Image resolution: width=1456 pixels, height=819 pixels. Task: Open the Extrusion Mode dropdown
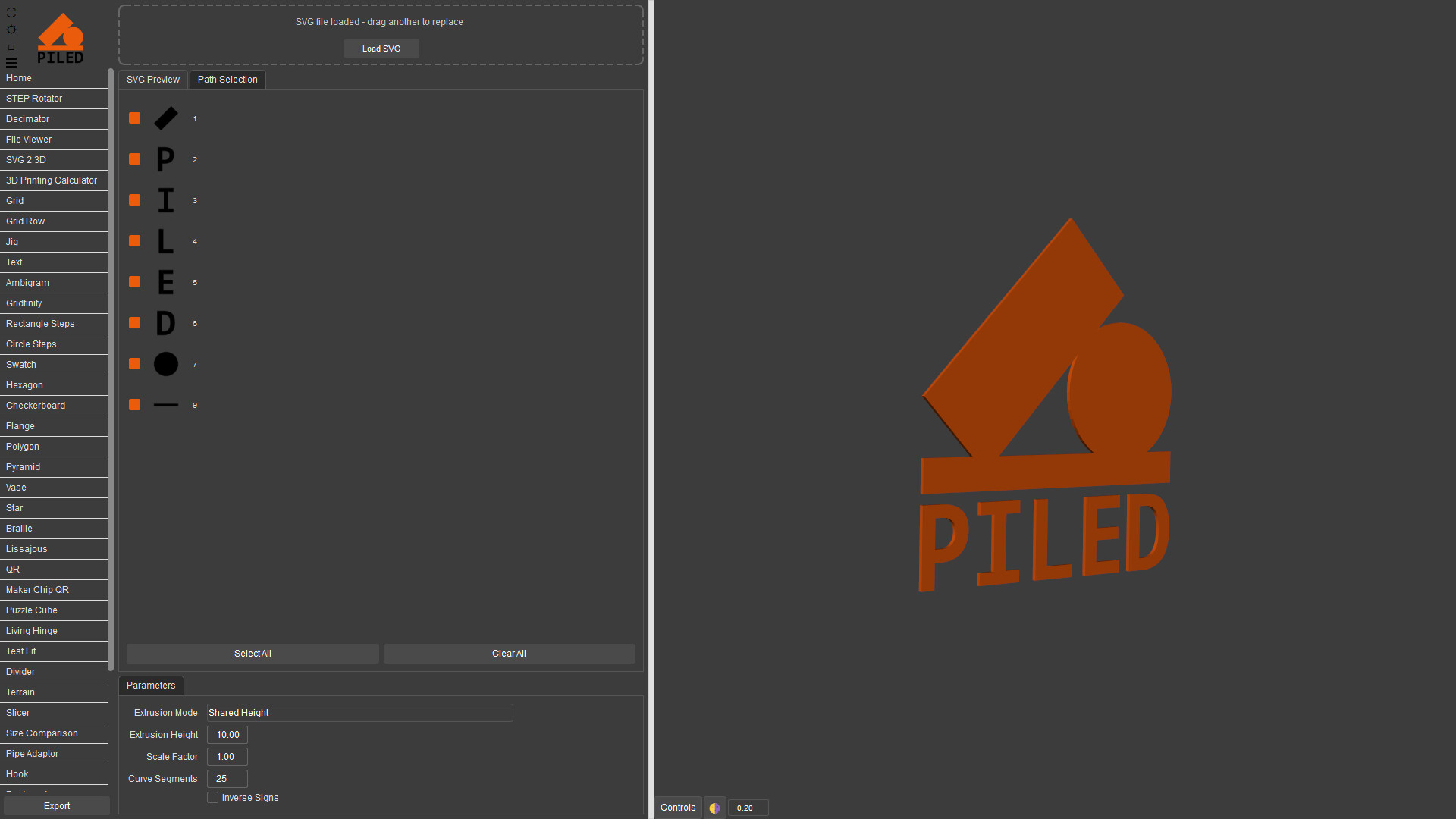tap(359, 713)
